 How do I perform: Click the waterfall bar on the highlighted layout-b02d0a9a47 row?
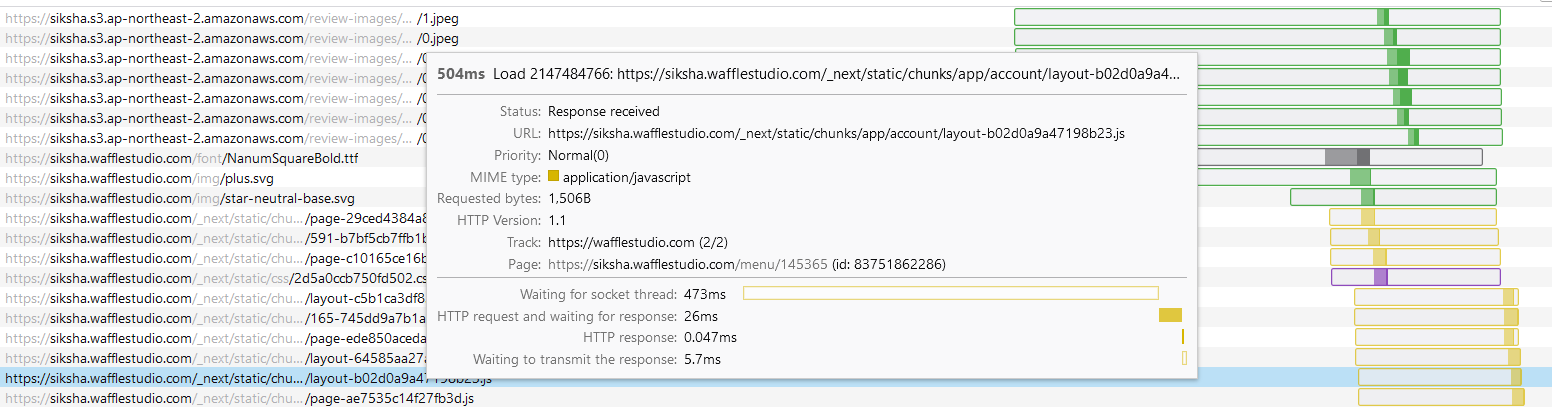[1440, 377]
